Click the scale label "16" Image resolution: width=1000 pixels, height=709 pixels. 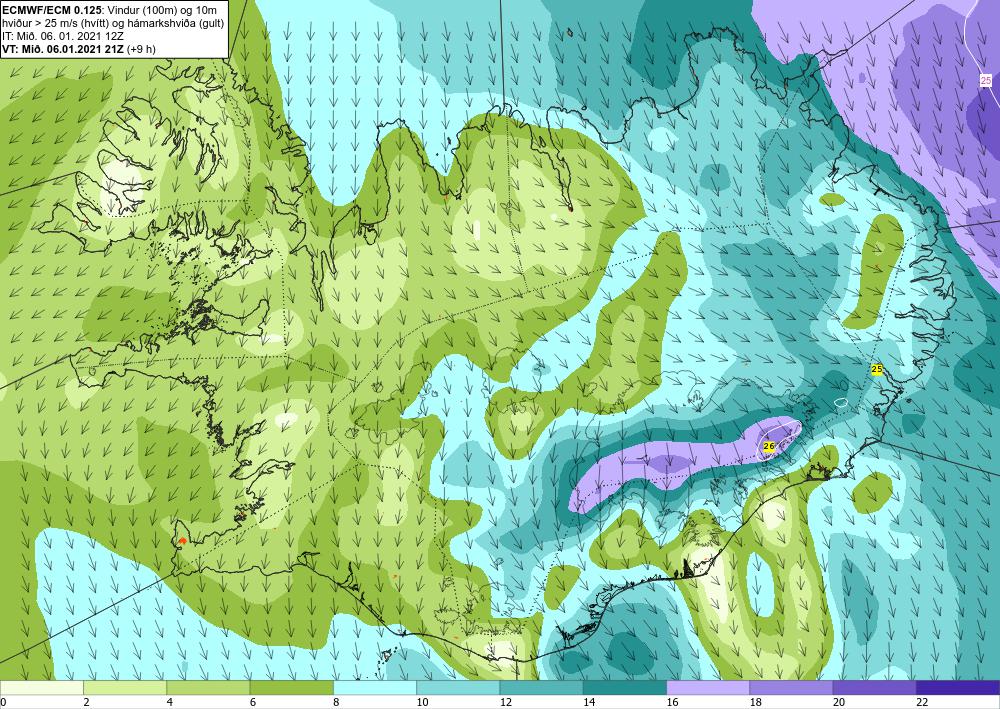point(672,702)
